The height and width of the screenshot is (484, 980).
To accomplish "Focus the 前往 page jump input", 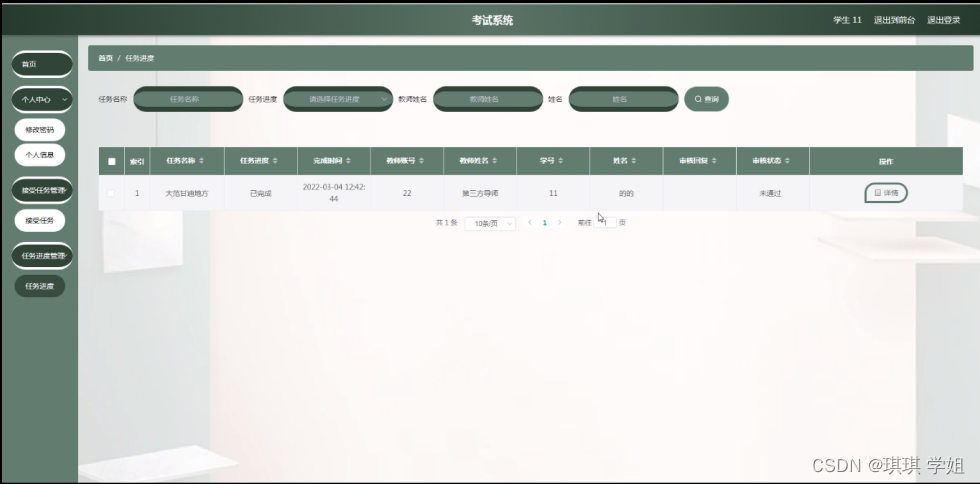I will pos(605,223).
